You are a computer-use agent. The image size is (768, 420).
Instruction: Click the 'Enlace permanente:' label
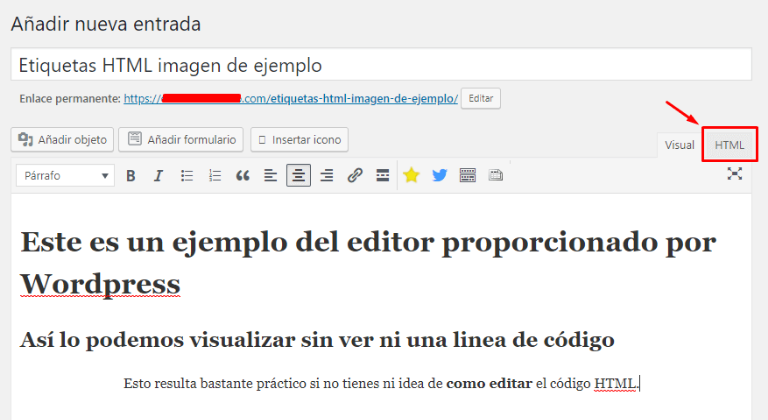tap(70, 99)
